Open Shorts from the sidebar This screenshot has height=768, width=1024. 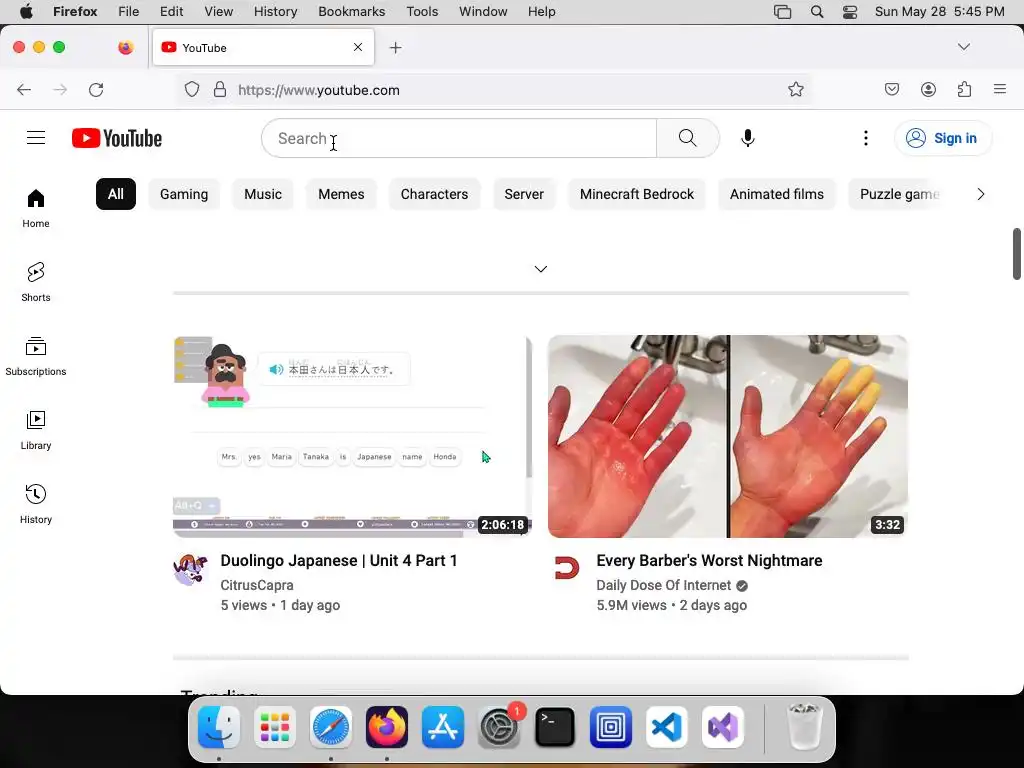click(x=36, y=282)
